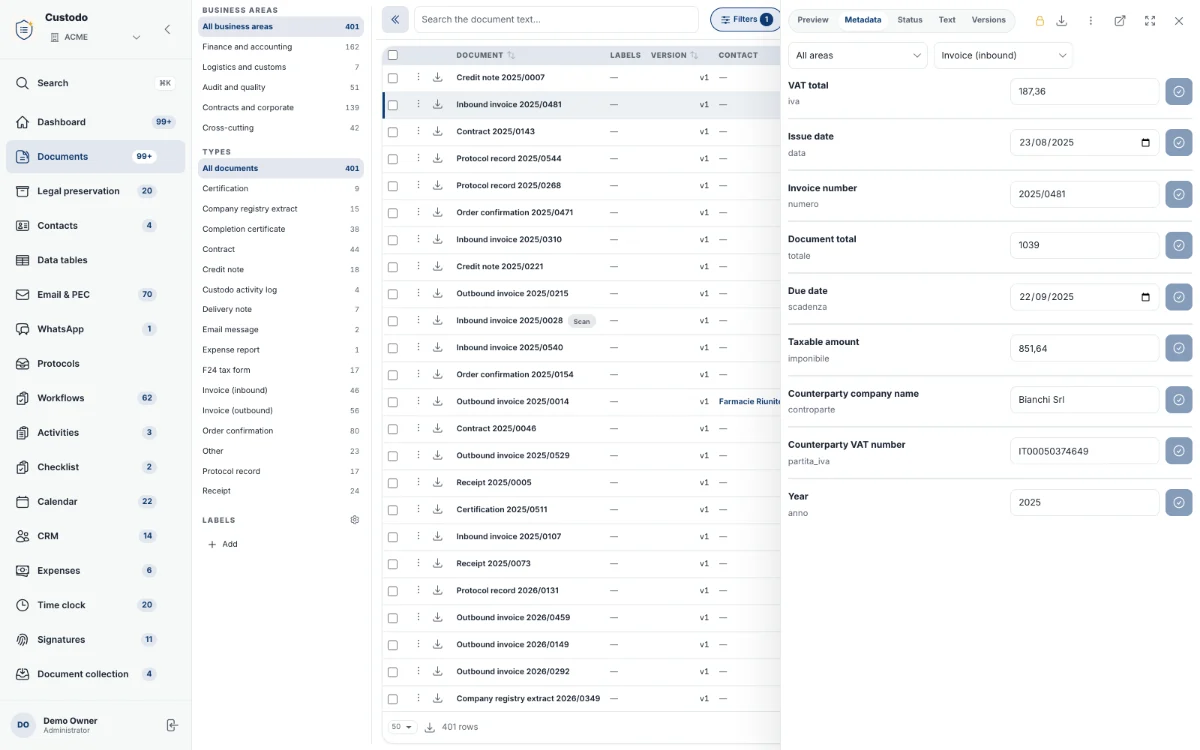The height and width of the screenshot is (750, 1200).
Task: Open document in new window icon
Action: 1120,20
